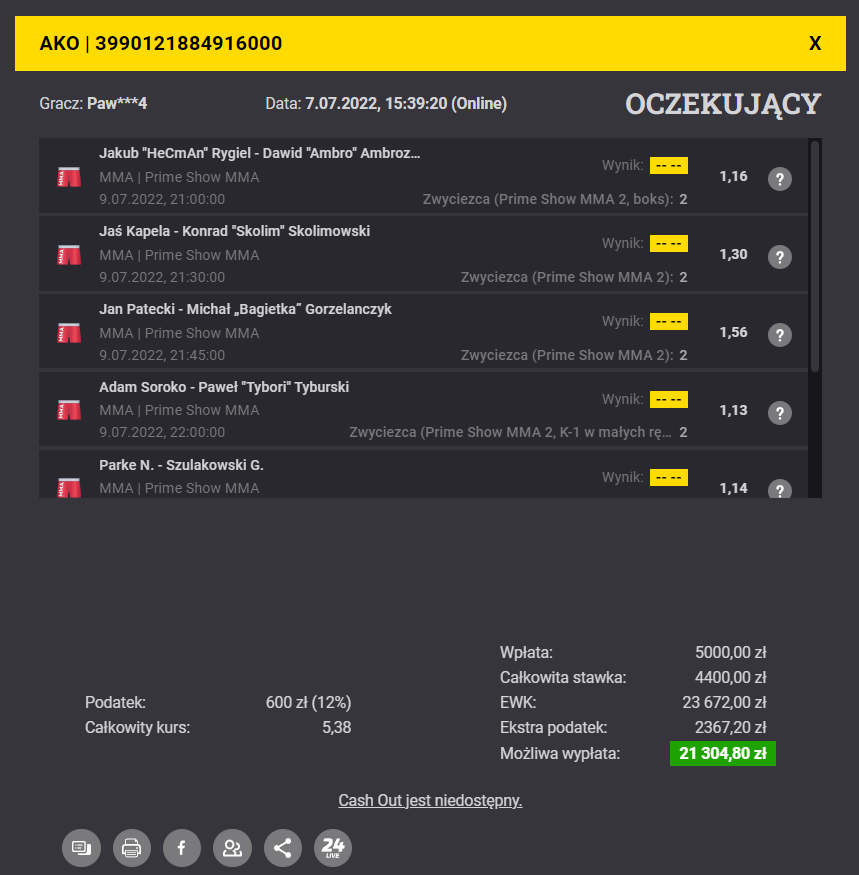
Task: Click time 9.07.2022, 21:30:00
Action: (x=162, y=277)
